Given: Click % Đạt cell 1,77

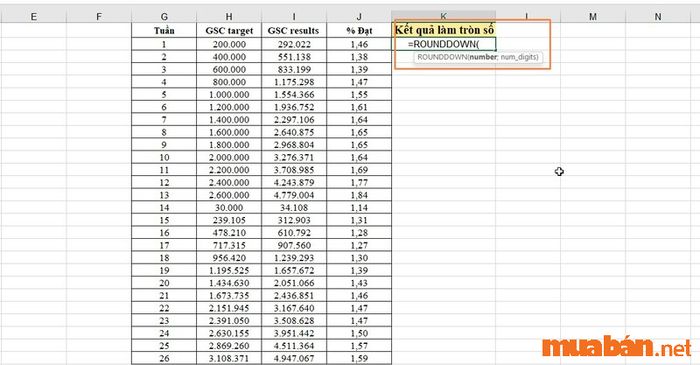Looking at the screenshot, I should pos(359,182).
